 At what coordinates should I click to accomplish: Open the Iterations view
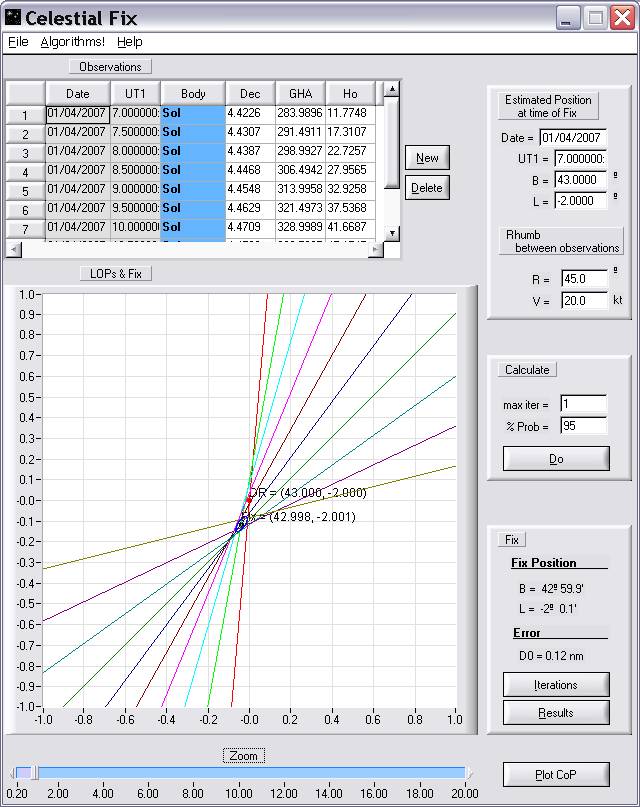(x=556, y=685)
